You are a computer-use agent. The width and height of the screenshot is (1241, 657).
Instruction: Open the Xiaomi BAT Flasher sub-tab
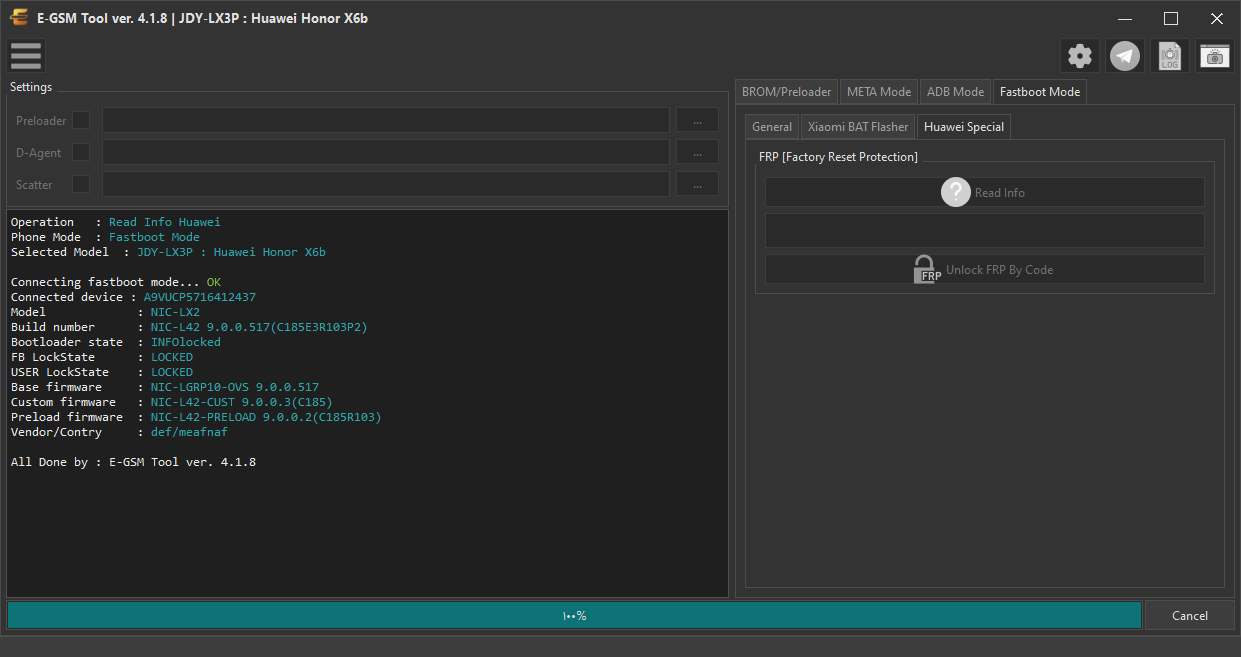[x=858, y=127]
